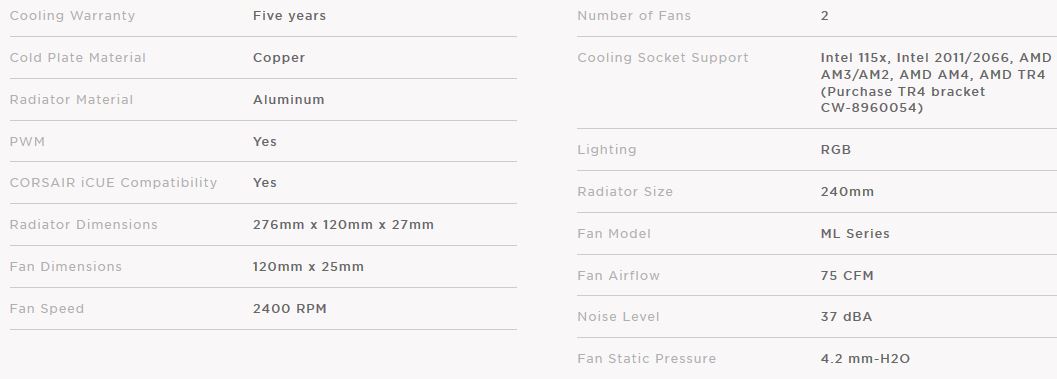Click the CORSAIR iCUE Compatibility label

coord(113,183)
